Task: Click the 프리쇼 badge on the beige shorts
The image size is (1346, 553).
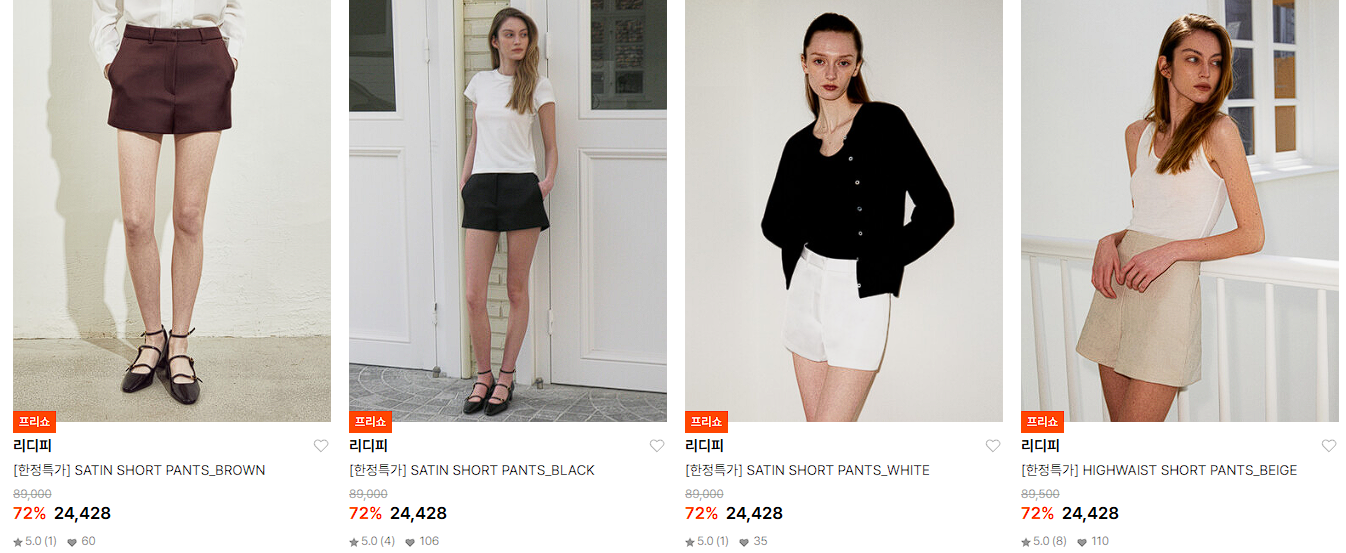Action: tap(1042, 421)
